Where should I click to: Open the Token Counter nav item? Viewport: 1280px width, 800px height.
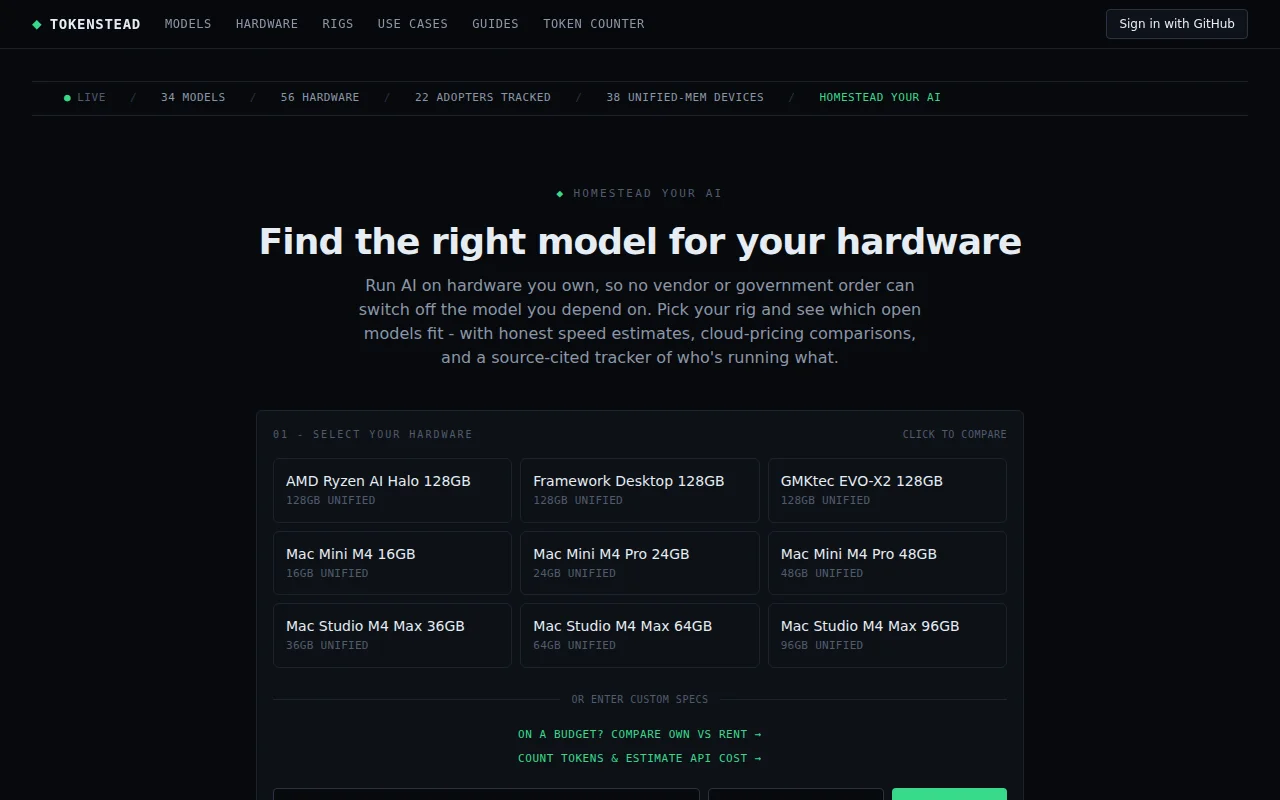(x=594, y=24)
